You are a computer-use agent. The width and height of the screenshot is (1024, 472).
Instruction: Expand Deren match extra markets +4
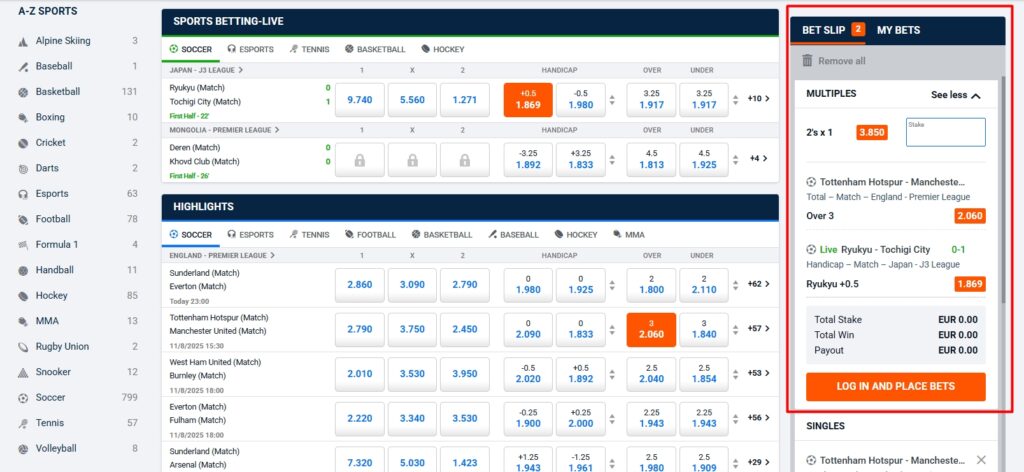759,158
